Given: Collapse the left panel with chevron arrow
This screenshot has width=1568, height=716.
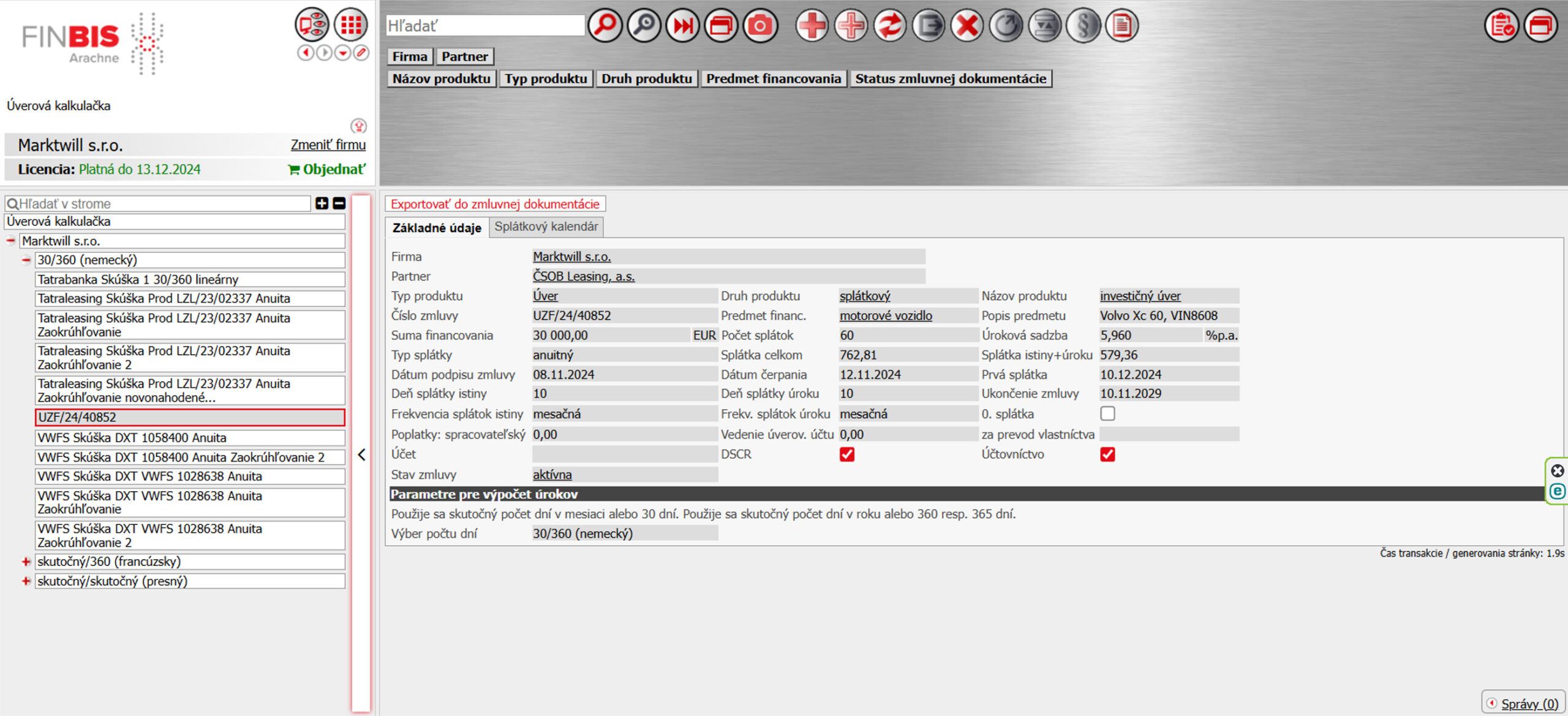Looking at the screenshot, I should click(x=361, y=454).
